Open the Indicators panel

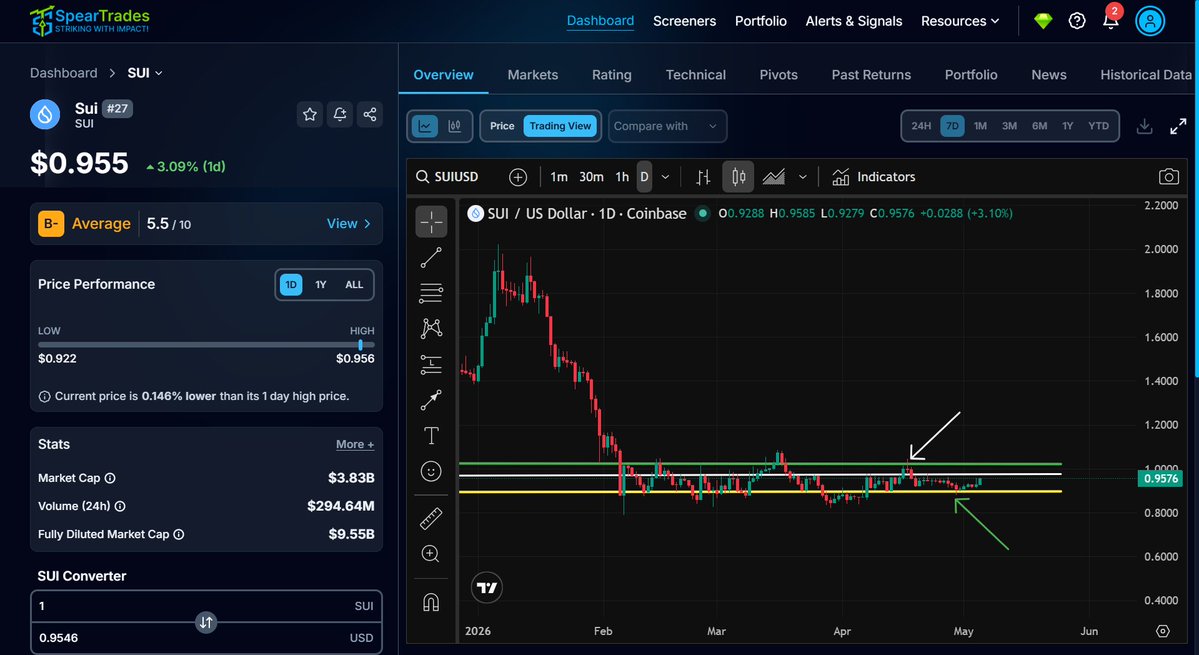pyautogui.click(x=873, y=177)
